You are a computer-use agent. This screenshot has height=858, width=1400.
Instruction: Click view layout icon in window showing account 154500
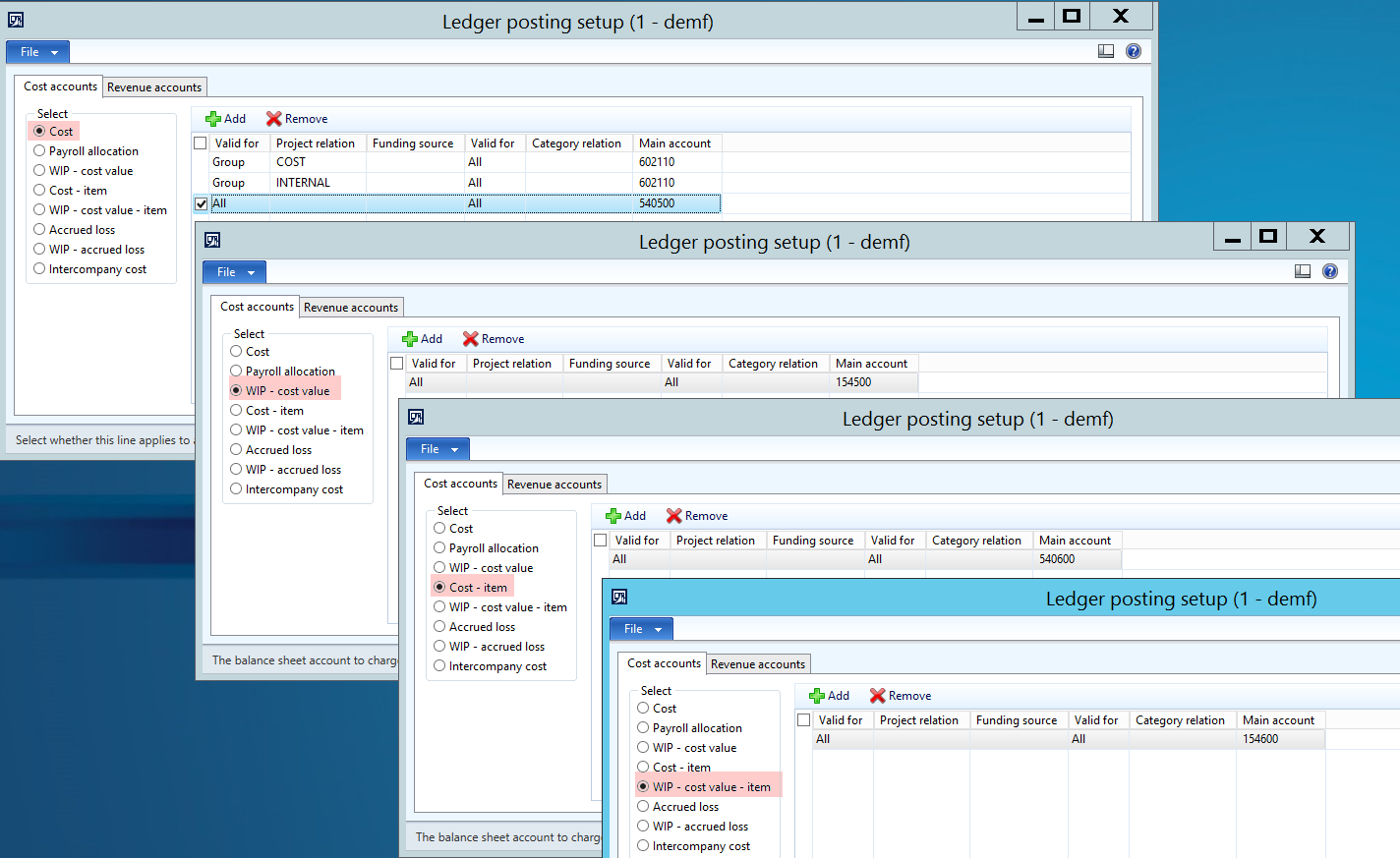[x=1303, y=271]
